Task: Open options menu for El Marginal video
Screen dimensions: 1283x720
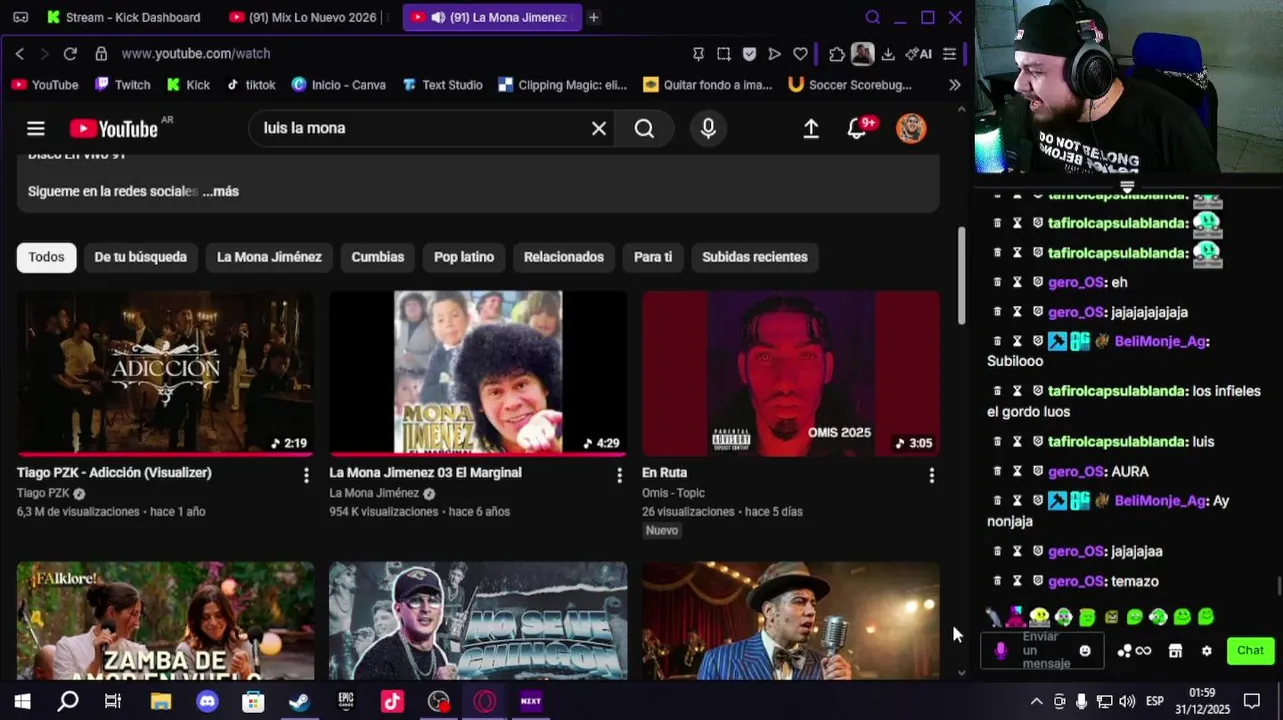Action: click(619, 475)
